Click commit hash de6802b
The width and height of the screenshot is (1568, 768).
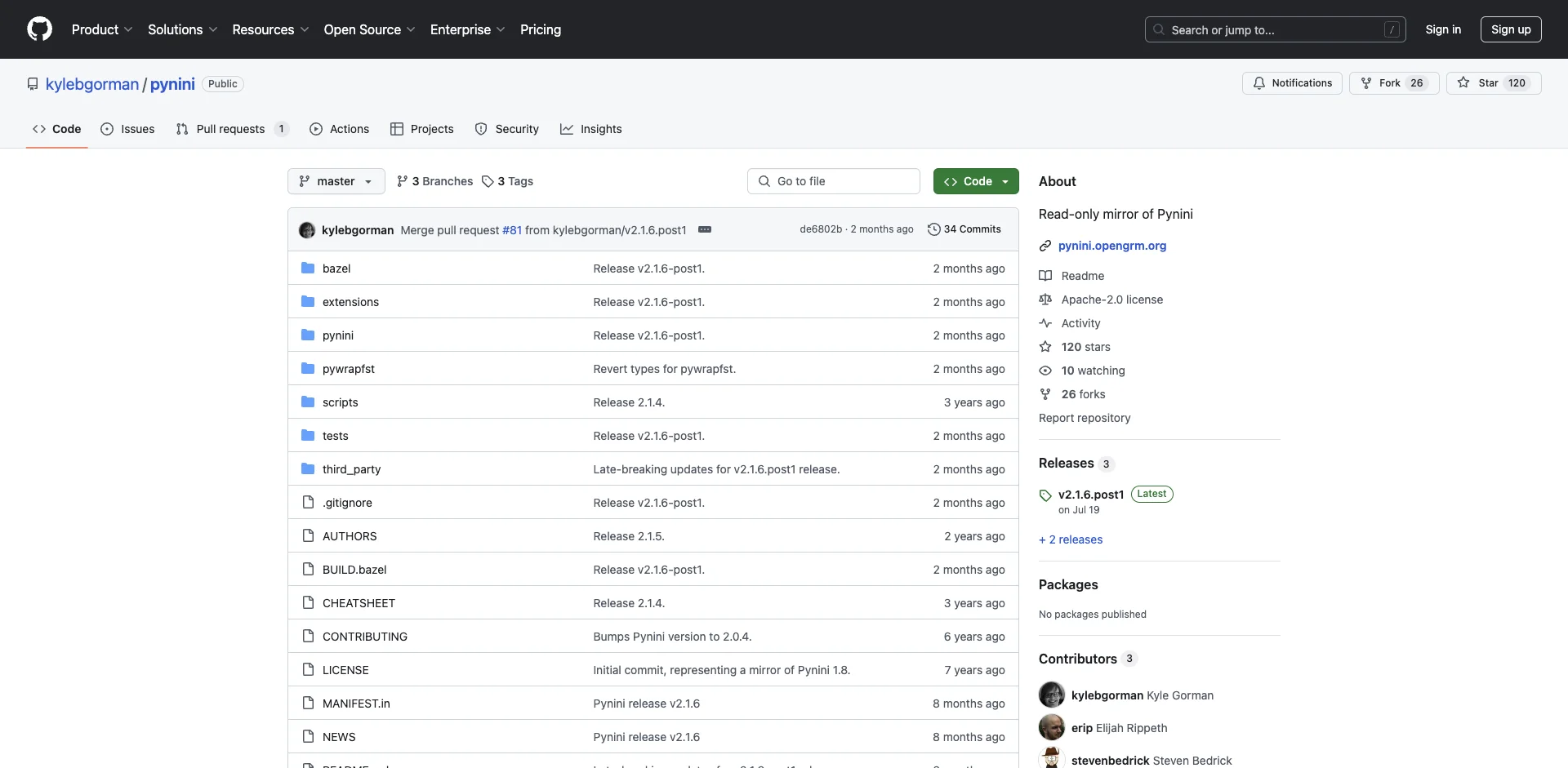tap(821, 229)
